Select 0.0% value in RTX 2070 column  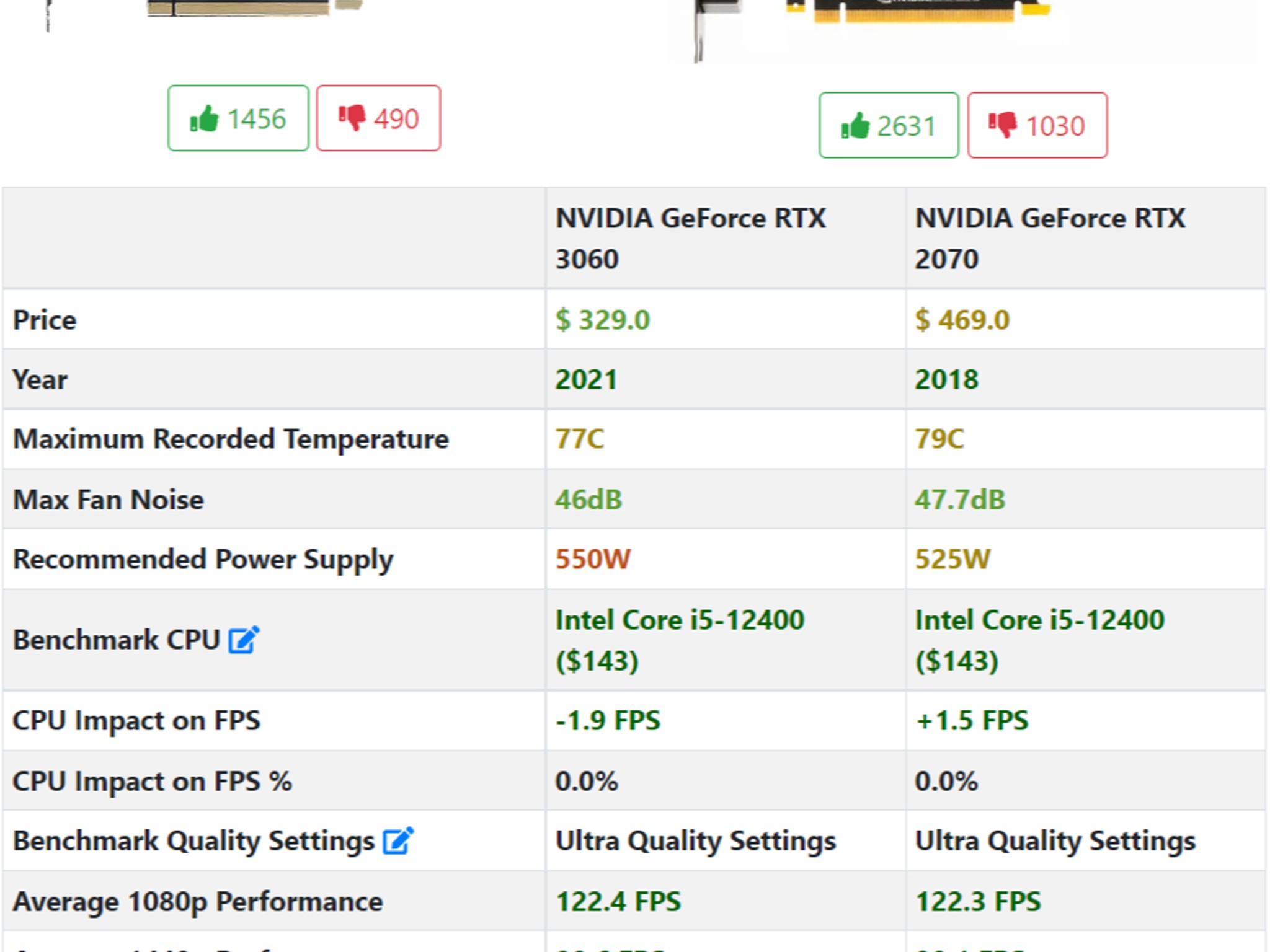tap(946, 781)
